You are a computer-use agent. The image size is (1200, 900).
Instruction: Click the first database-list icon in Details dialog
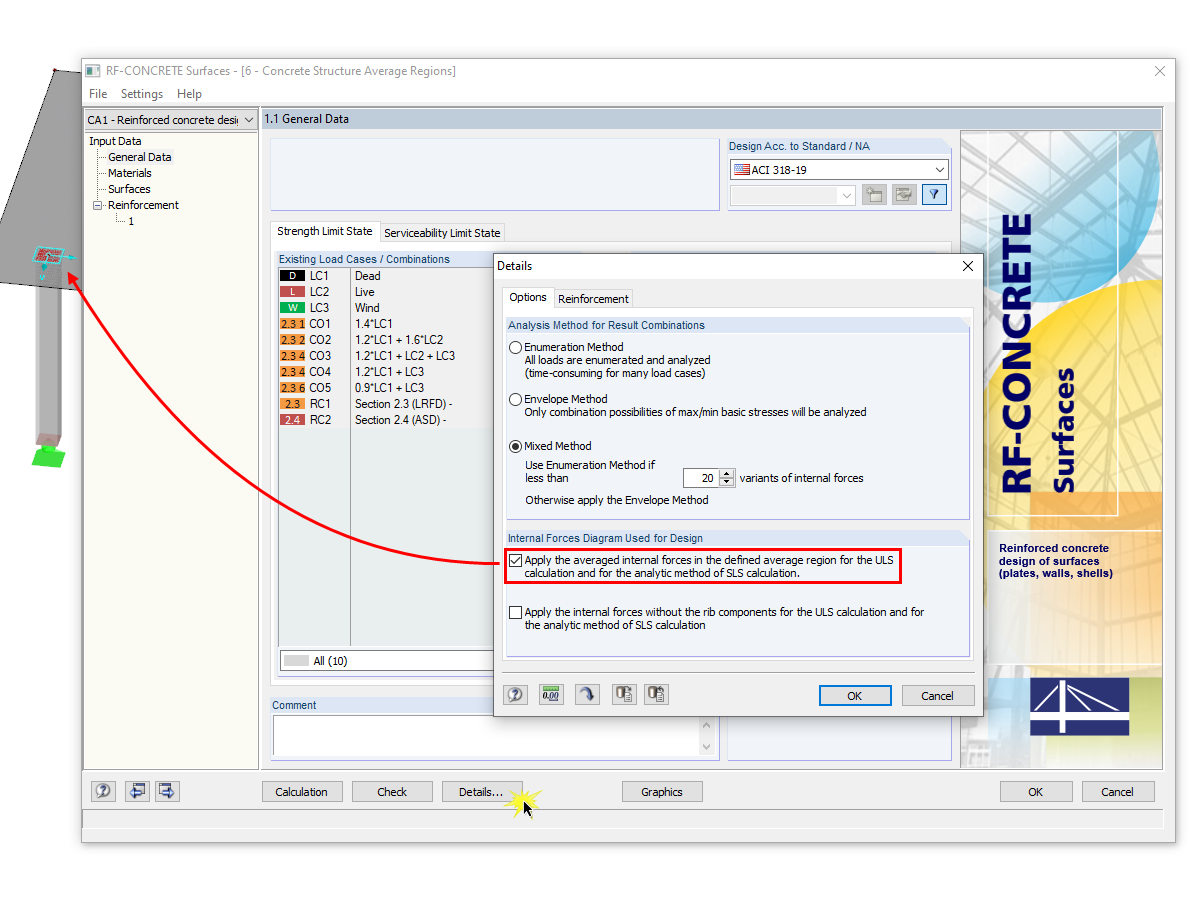coord(624,695)
